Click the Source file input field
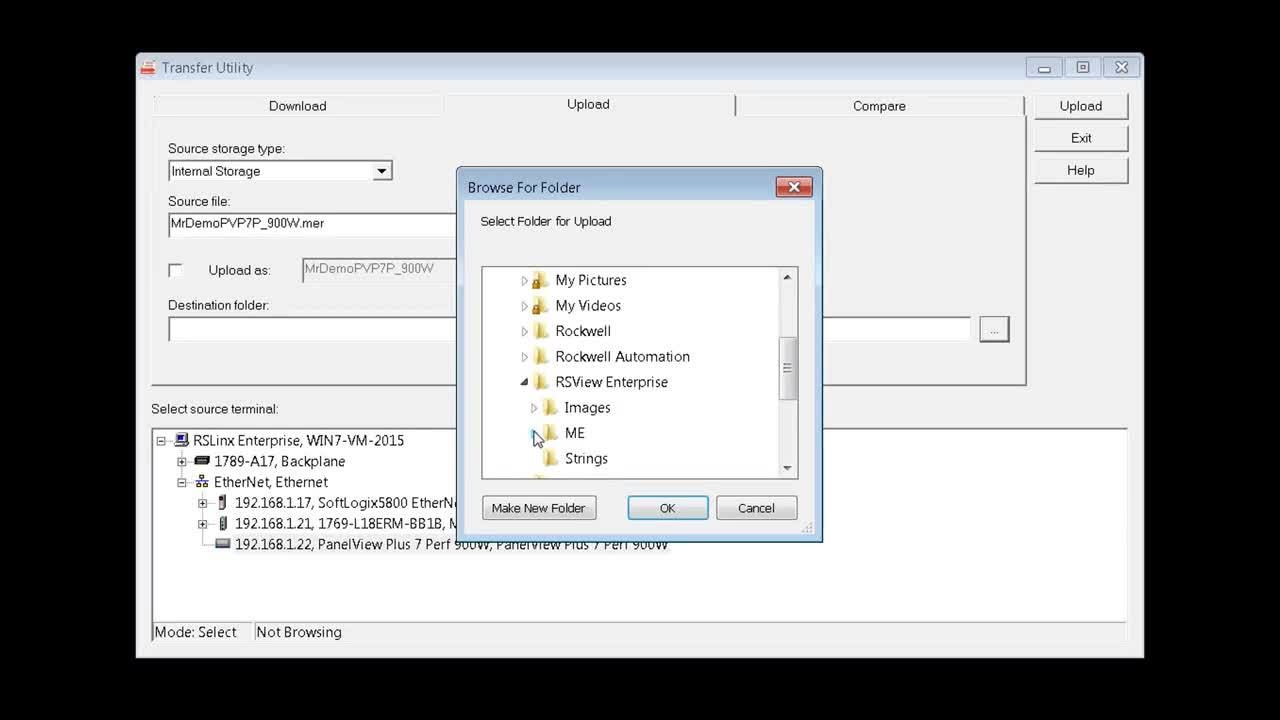The width and height of the screenshot is (1280, 720). coord(312,224)
